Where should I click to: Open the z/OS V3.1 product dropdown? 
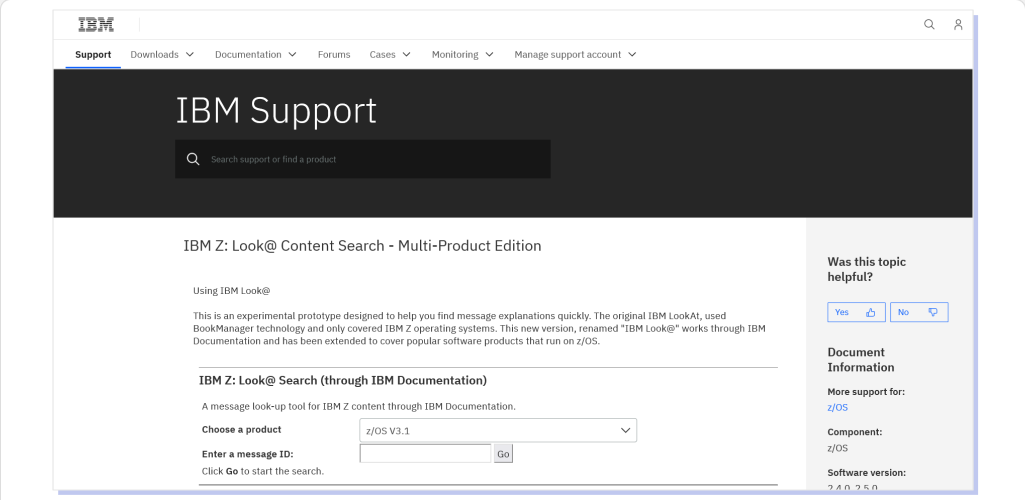498,430
